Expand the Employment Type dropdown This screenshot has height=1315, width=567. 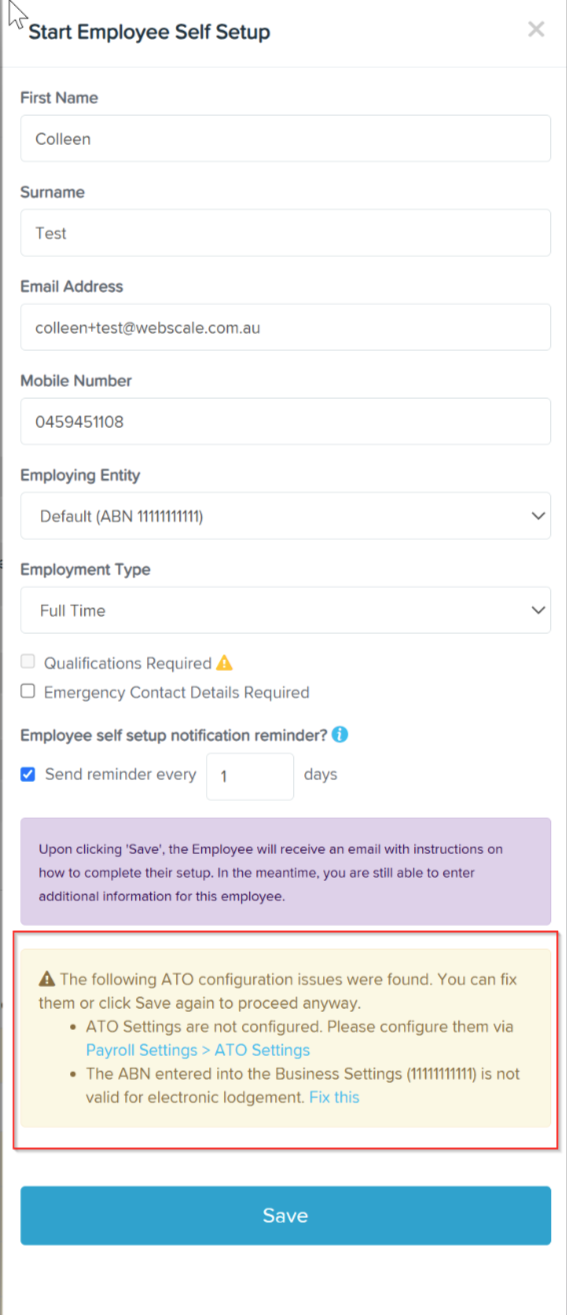pyautogui.click(x=286, y=610)
